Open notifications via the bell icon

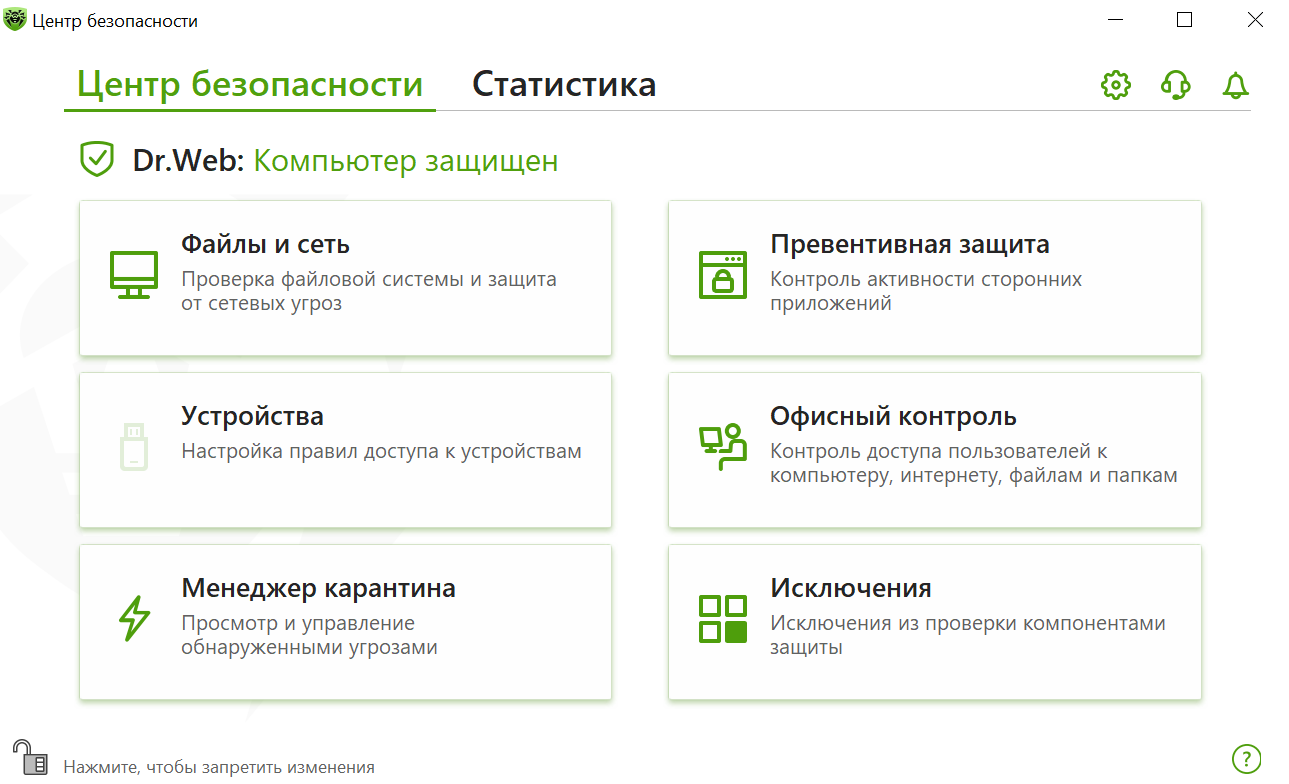(1236, 85)
